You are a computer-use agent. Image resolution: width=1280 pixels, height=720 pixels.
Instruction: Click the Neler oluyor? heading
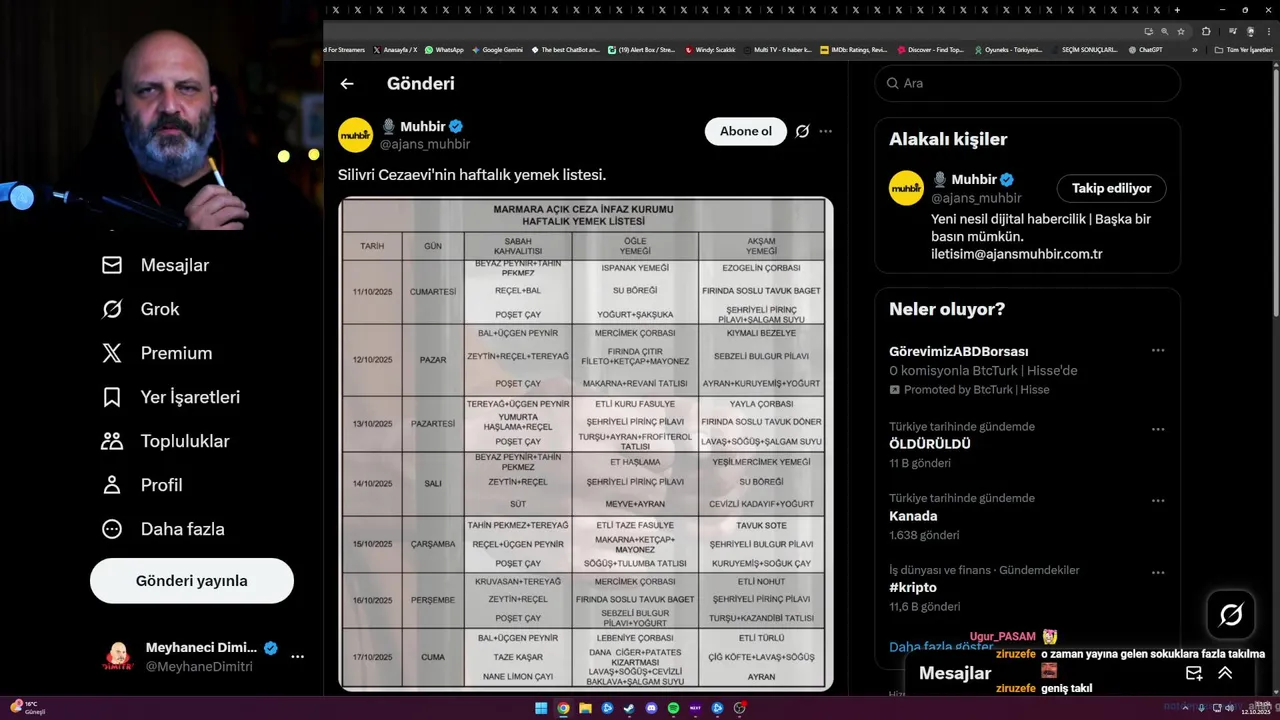click(947, 309)
